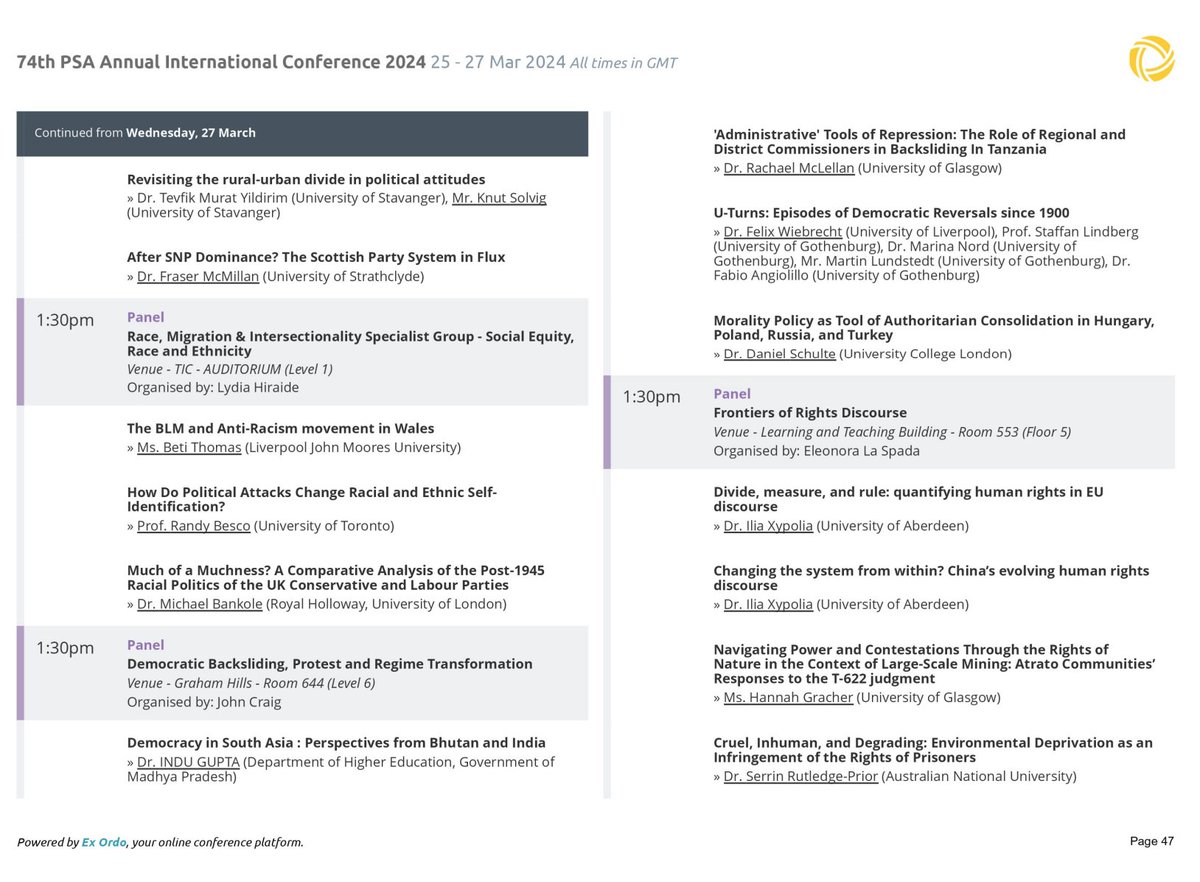The width and height of the screenshot is (1200, 882).
Task: Click affiliation '(Liverpool John Moores University)'
Action: (x=353, y=447)
